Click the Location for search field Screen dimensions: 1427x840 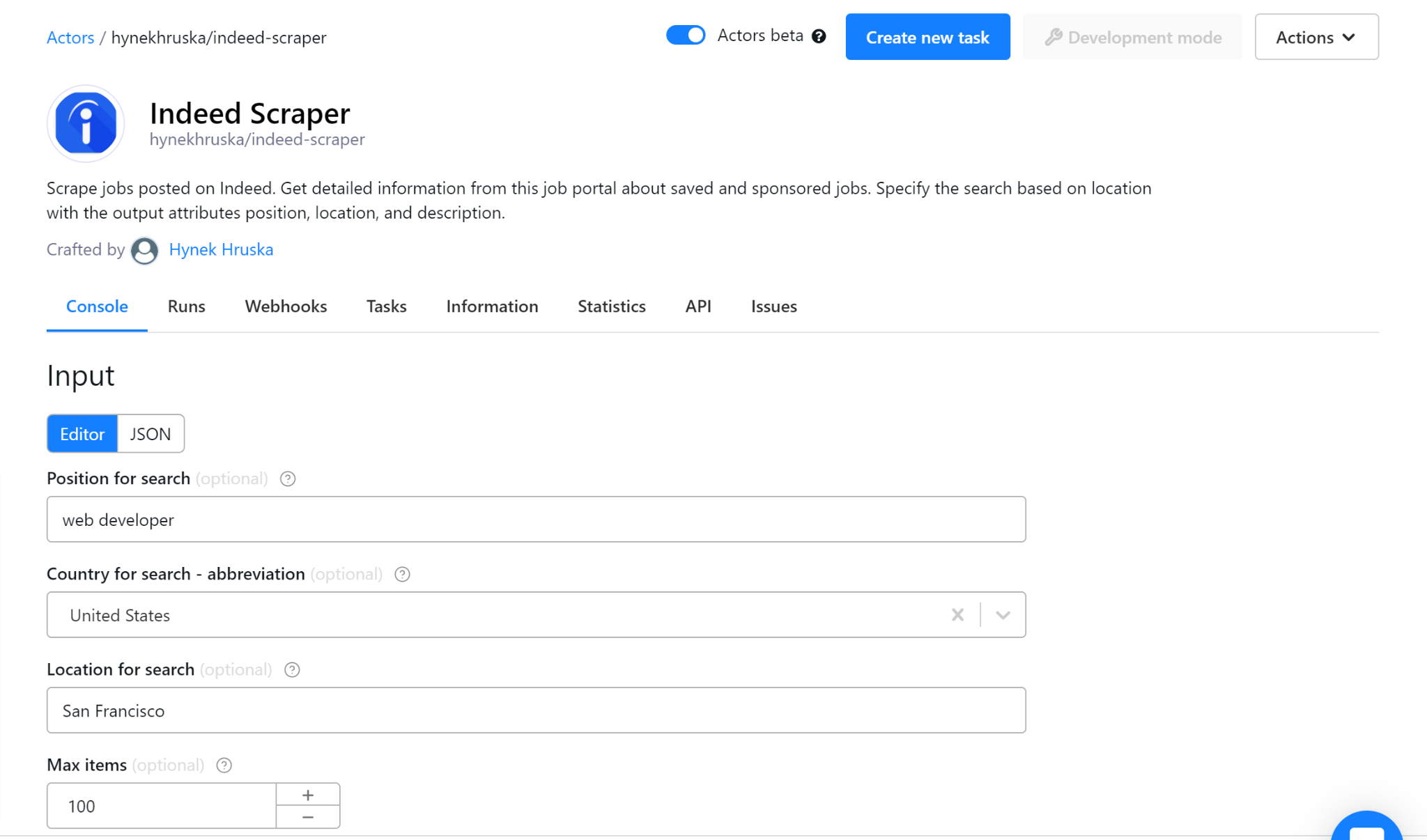[x=536, y=710]
